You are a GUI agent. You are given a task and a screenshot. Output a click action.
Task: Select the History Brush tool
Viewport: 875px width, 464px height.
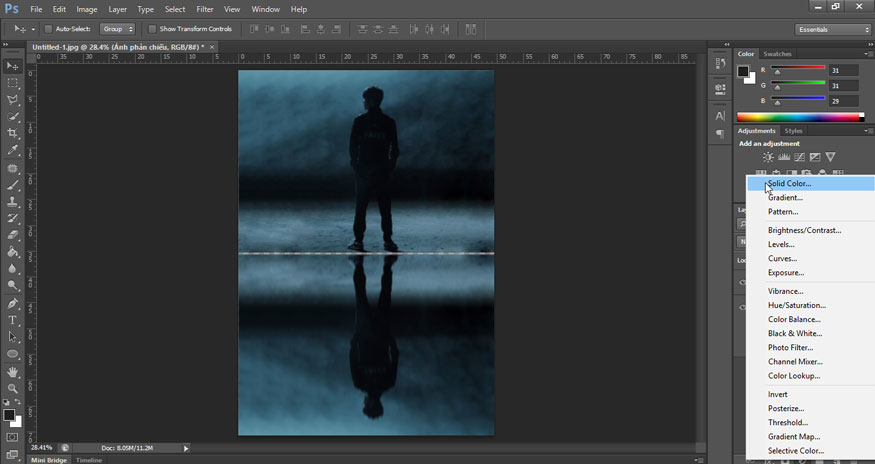(12, 218)
